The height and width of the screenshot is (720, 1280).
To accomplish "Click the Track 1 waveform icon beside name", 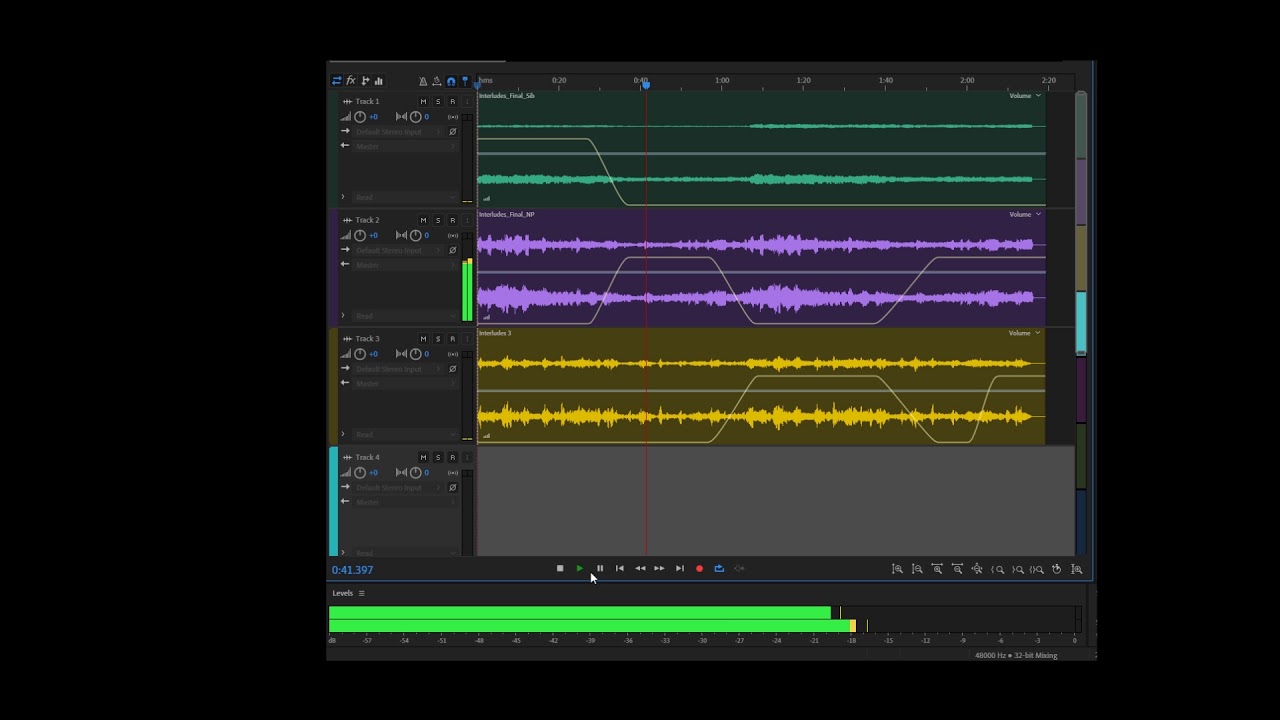I will pos(347,102).
